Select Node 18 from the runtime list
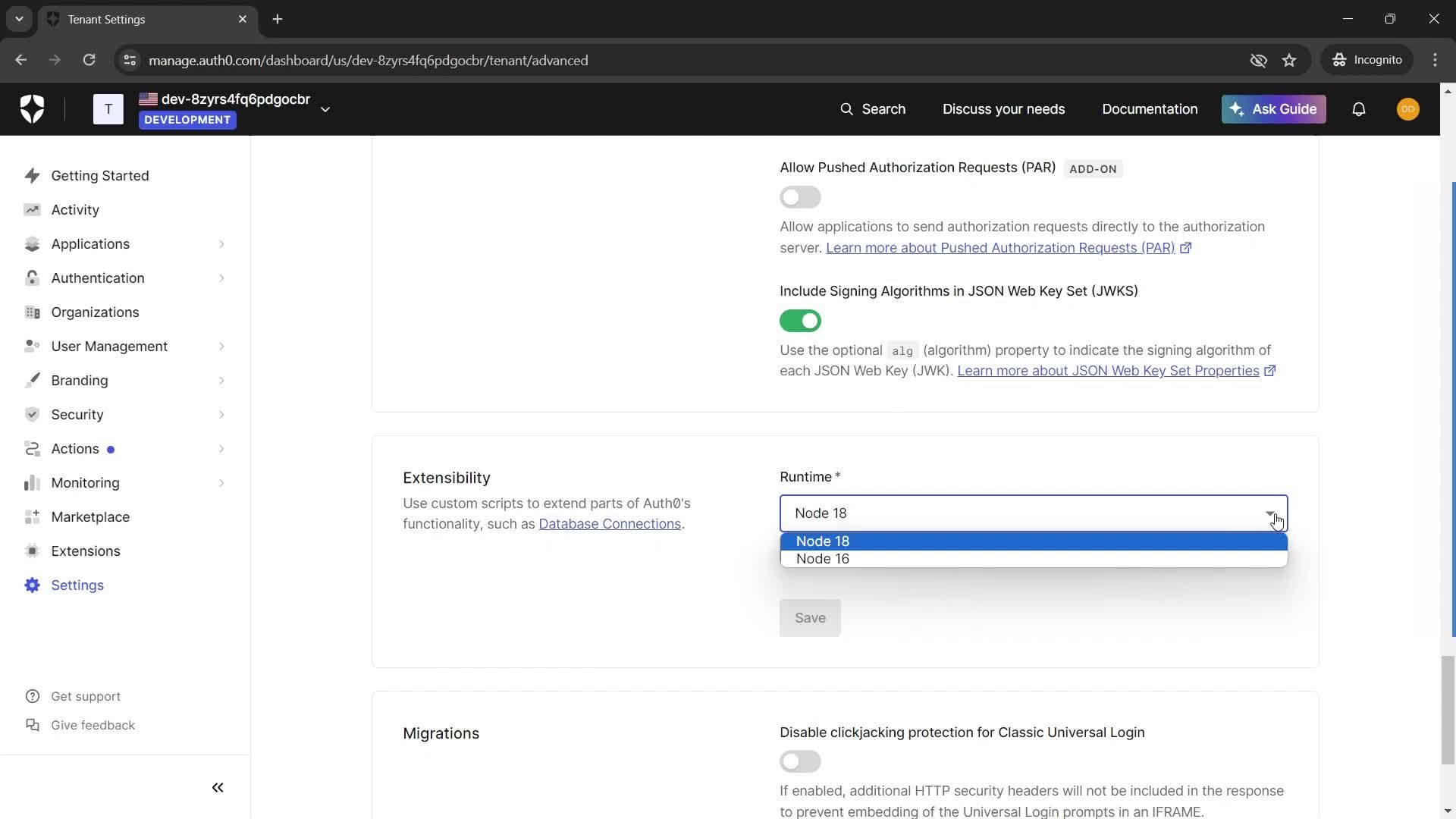The width and height of the screenshot is (1456, 819). click(1034, 541)
